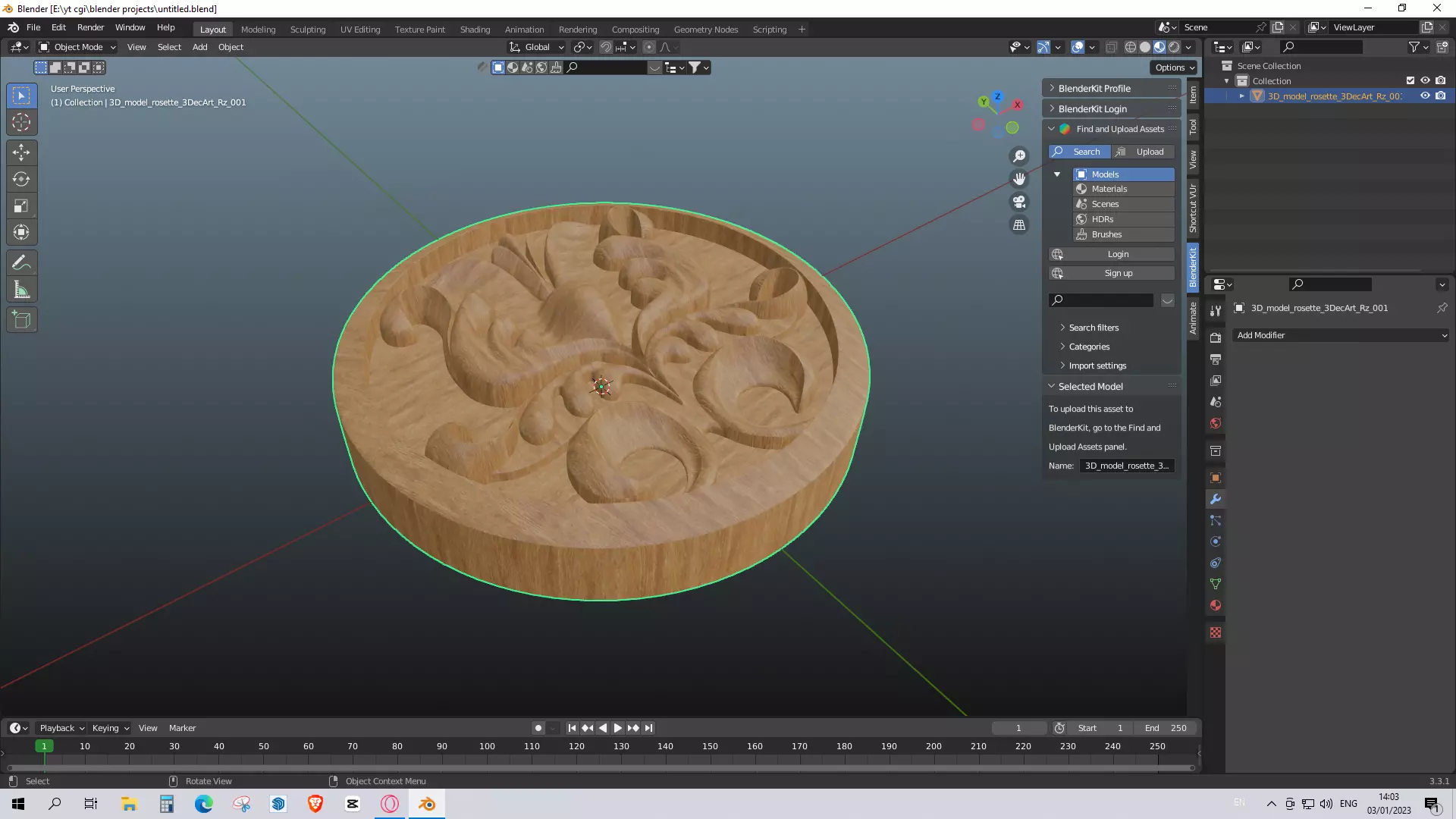This screenshot has height=819, width=1456.
Task: Select the Measure ruler tool
Action: click(x=21, y=290)
